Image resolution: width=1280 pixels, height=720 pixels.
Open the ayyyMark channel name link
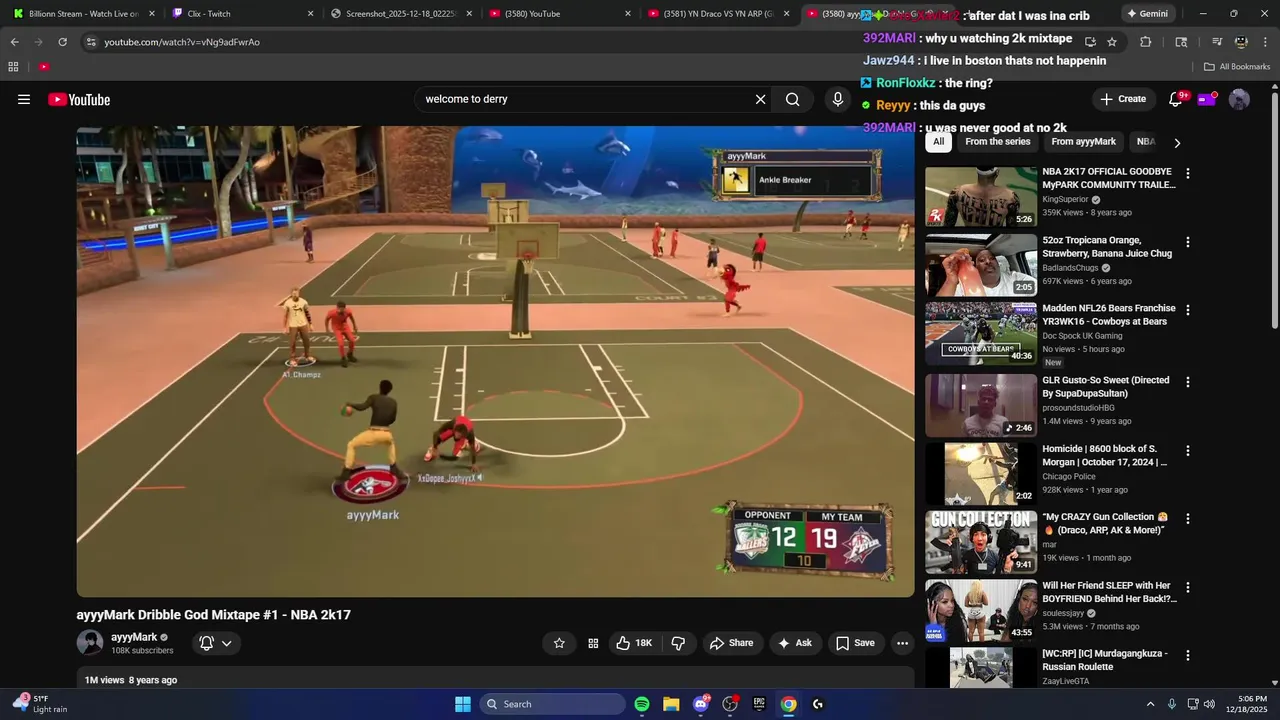click(134, 637)
